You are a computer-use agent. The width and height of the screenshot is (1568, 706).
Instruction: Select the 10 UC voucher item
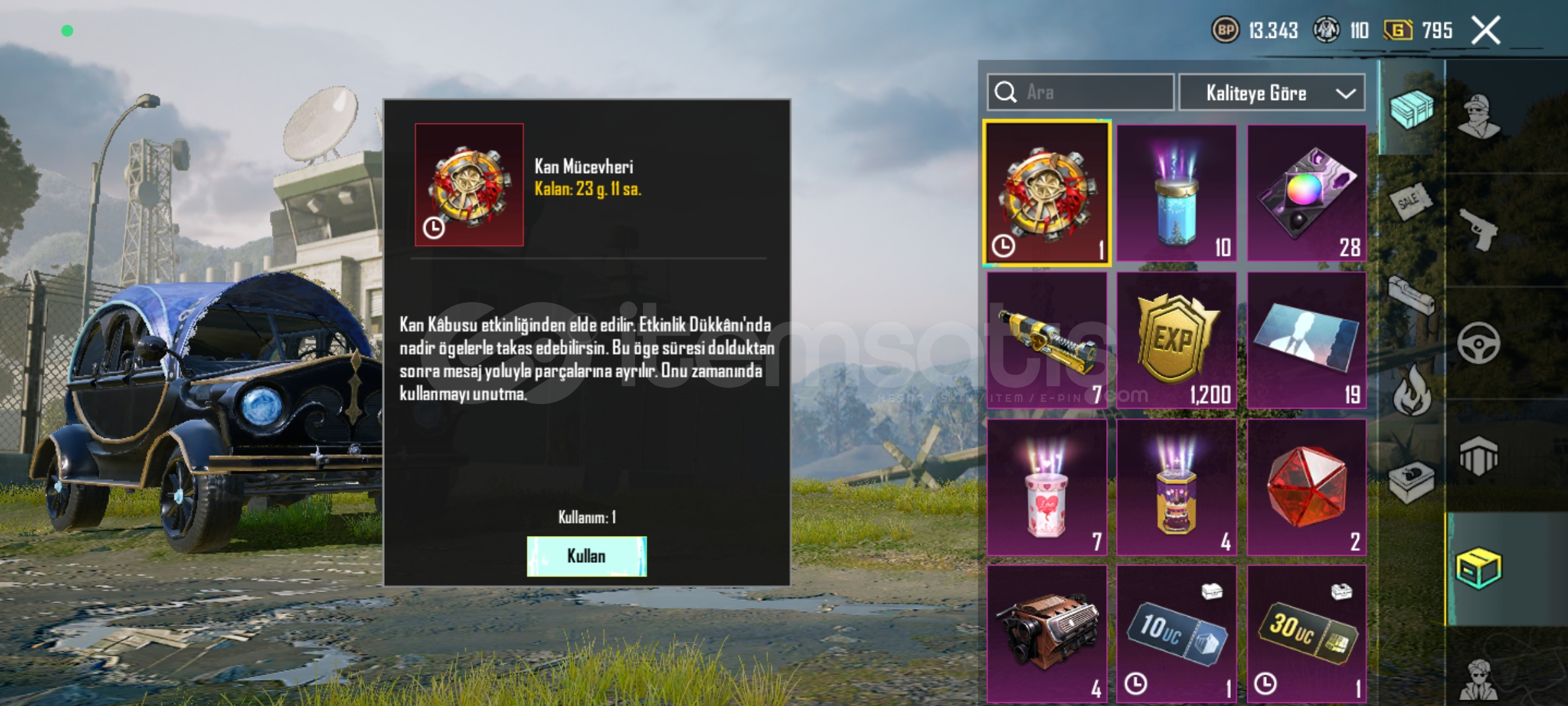[1176, 634]
